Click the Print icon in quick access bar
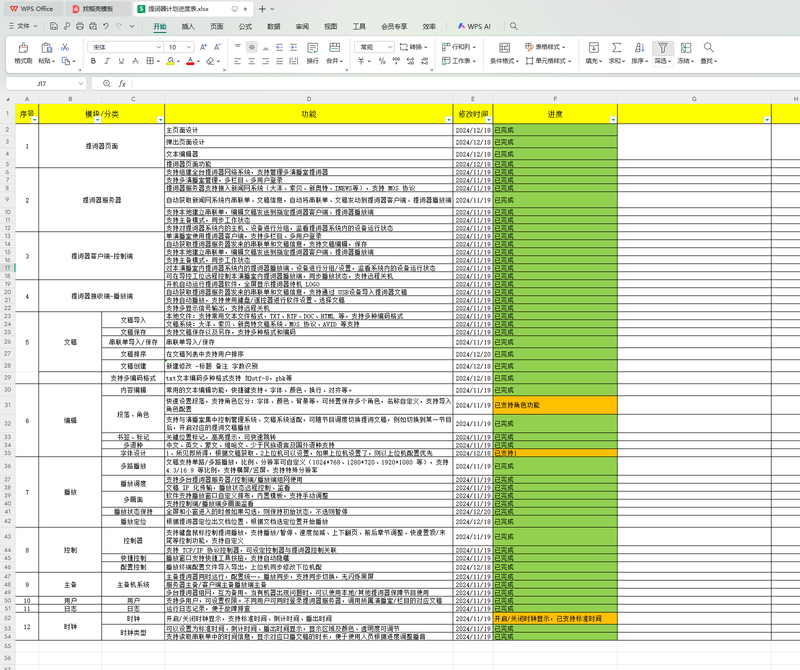This screenshot has height=670, width=800. (80, 26)
